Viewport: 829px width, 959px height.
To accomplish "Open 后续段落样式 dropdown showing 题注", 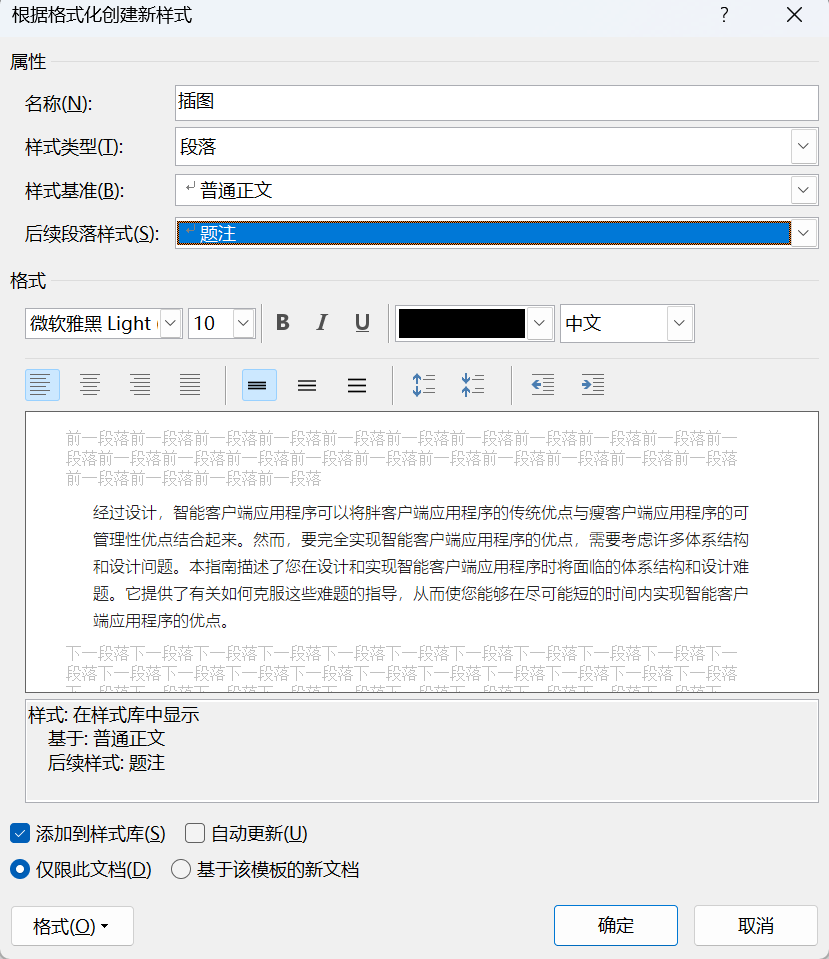I will 803,233.
